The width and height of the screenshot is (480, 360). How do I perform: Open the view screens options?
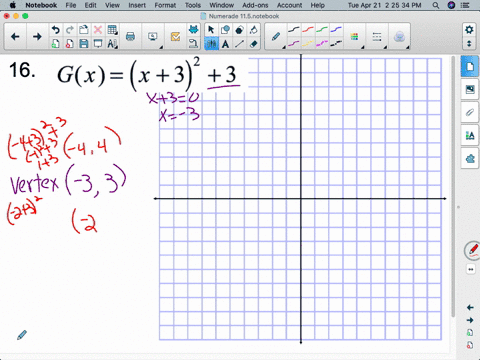[x=153, y=37]
